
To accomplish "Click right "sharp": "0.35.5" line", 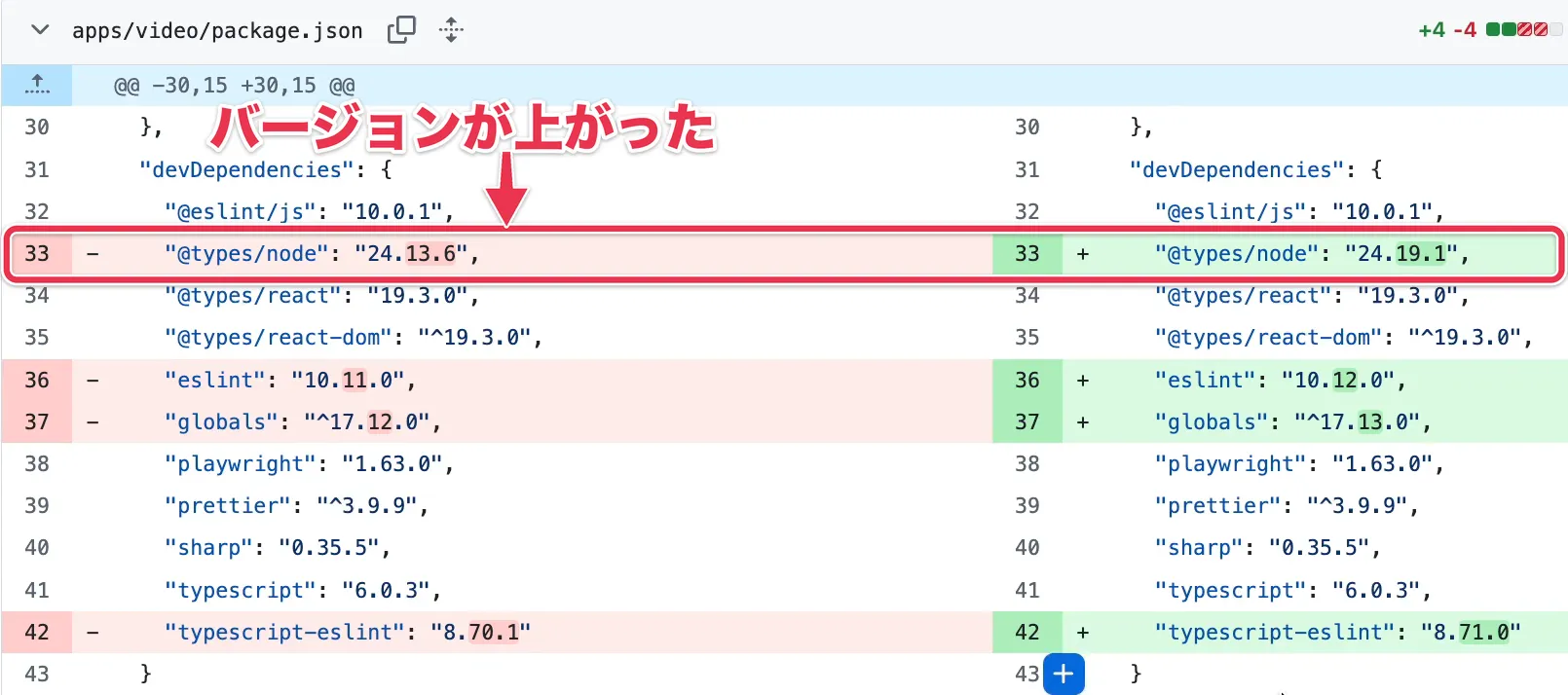I will (x=1268, y=548).
